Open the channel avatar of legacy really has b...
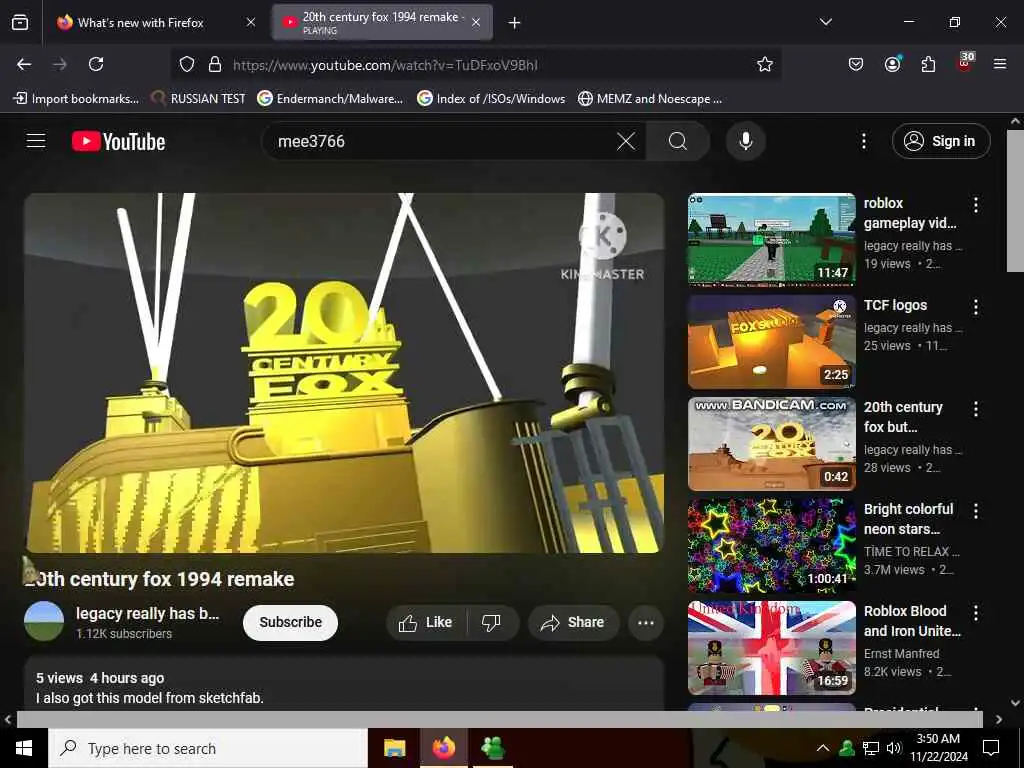This screenshot has height=768, width=1024. click(x=44, y=621)
